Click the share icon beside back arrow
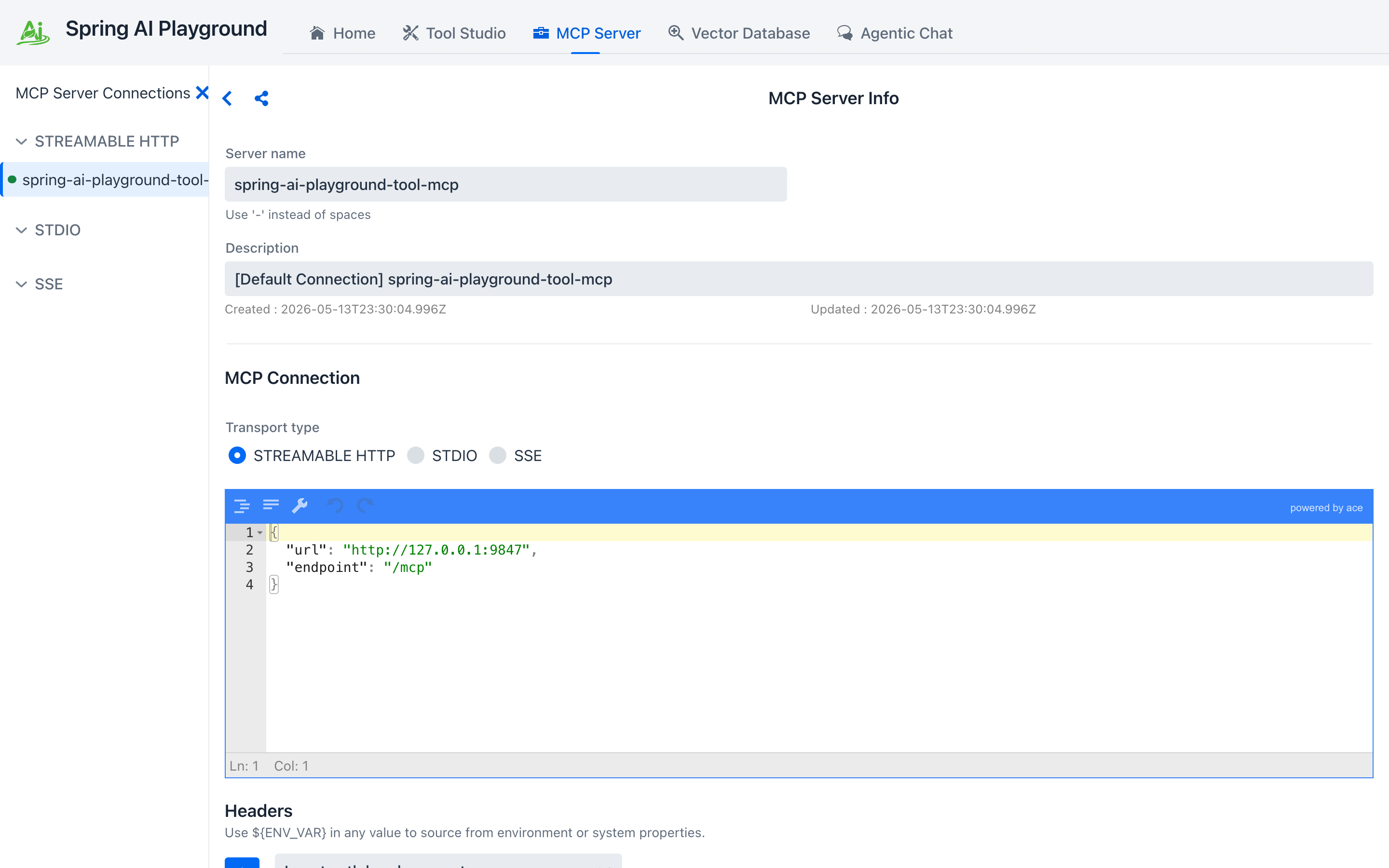Screen dimensions: 1389x868 coord(262,99)
